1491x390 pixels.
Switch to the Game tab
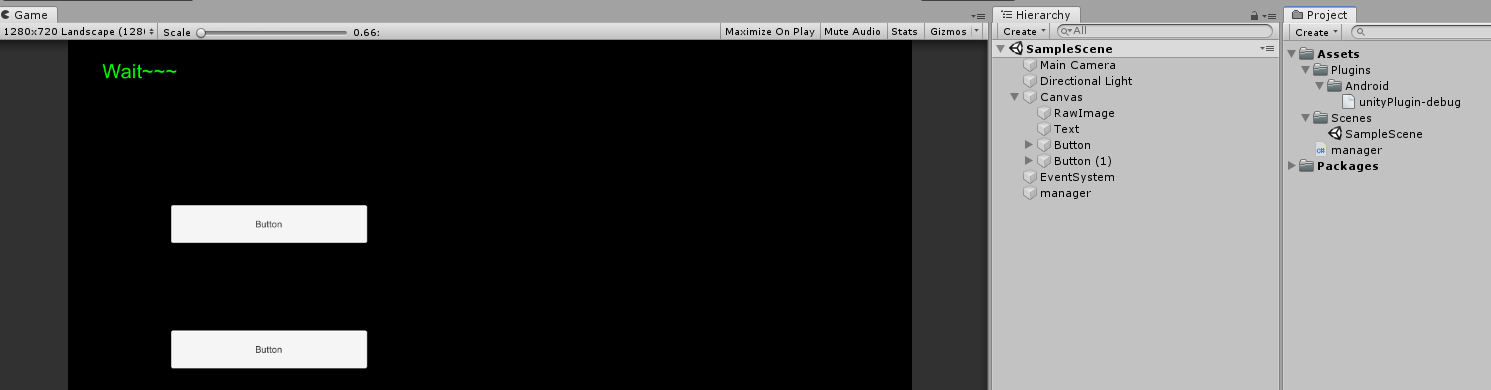[x=28, y=15]
